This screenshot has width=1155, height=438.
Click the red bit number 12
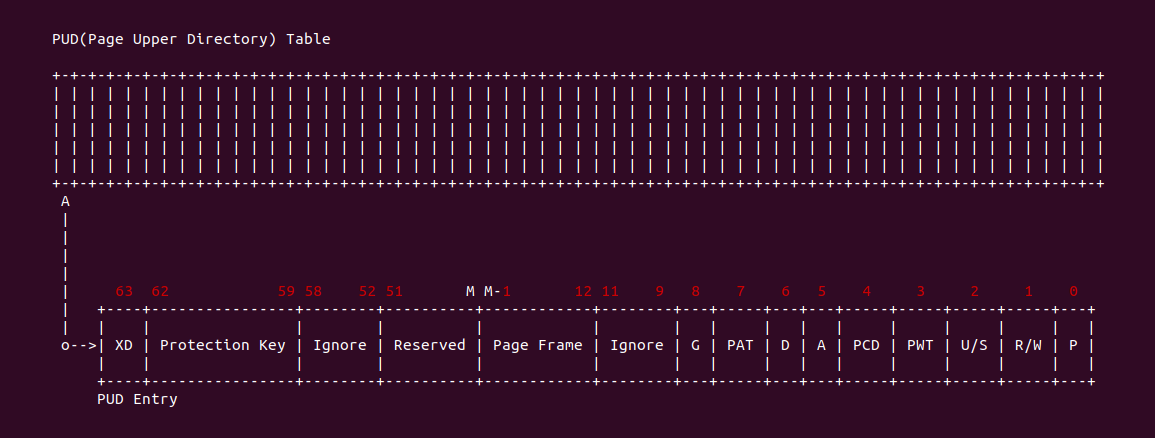[x=583, y=291]
